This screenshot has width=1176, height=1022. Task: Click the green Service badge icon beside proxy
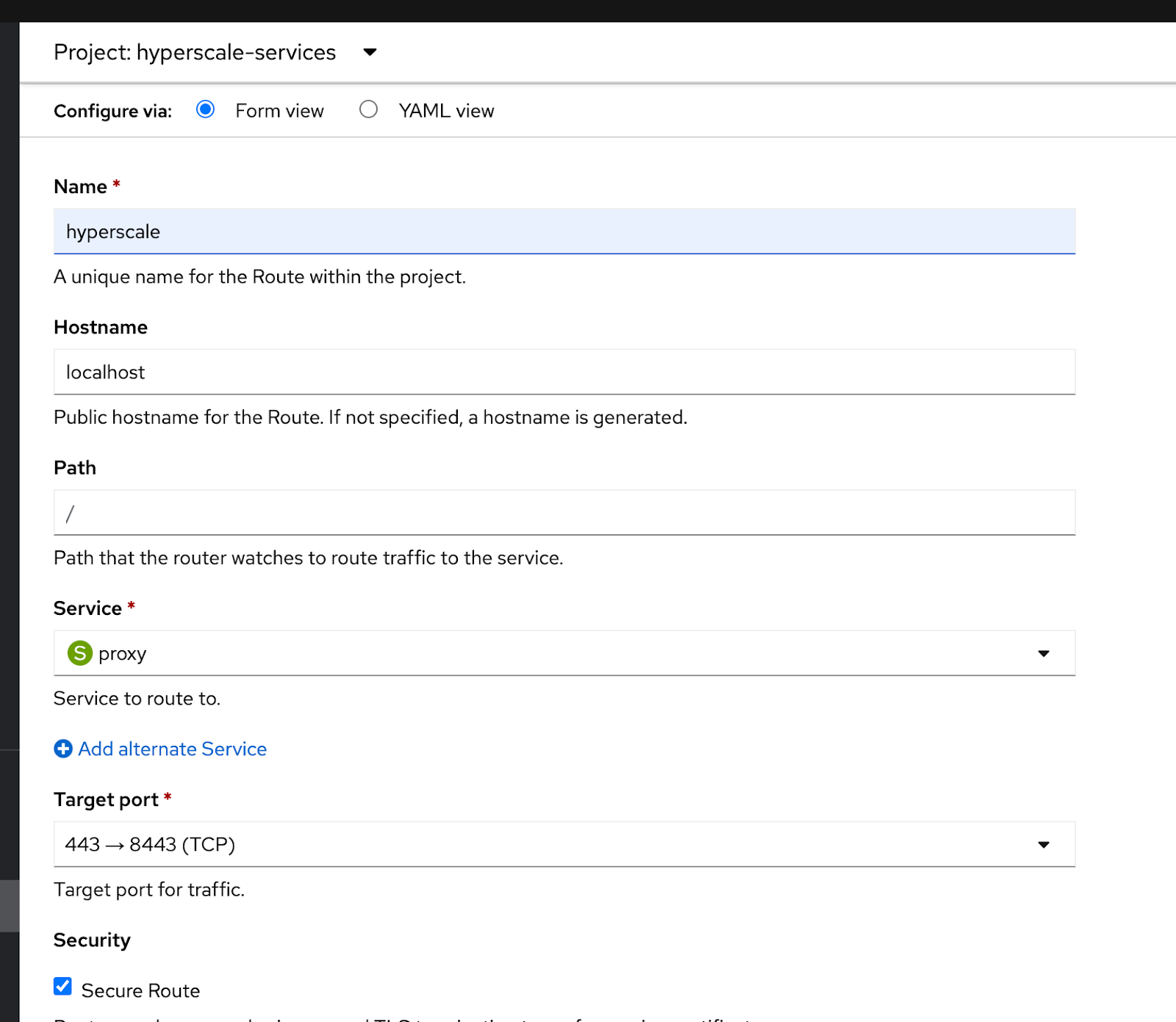pyautogui.click(x=80, y=653)
